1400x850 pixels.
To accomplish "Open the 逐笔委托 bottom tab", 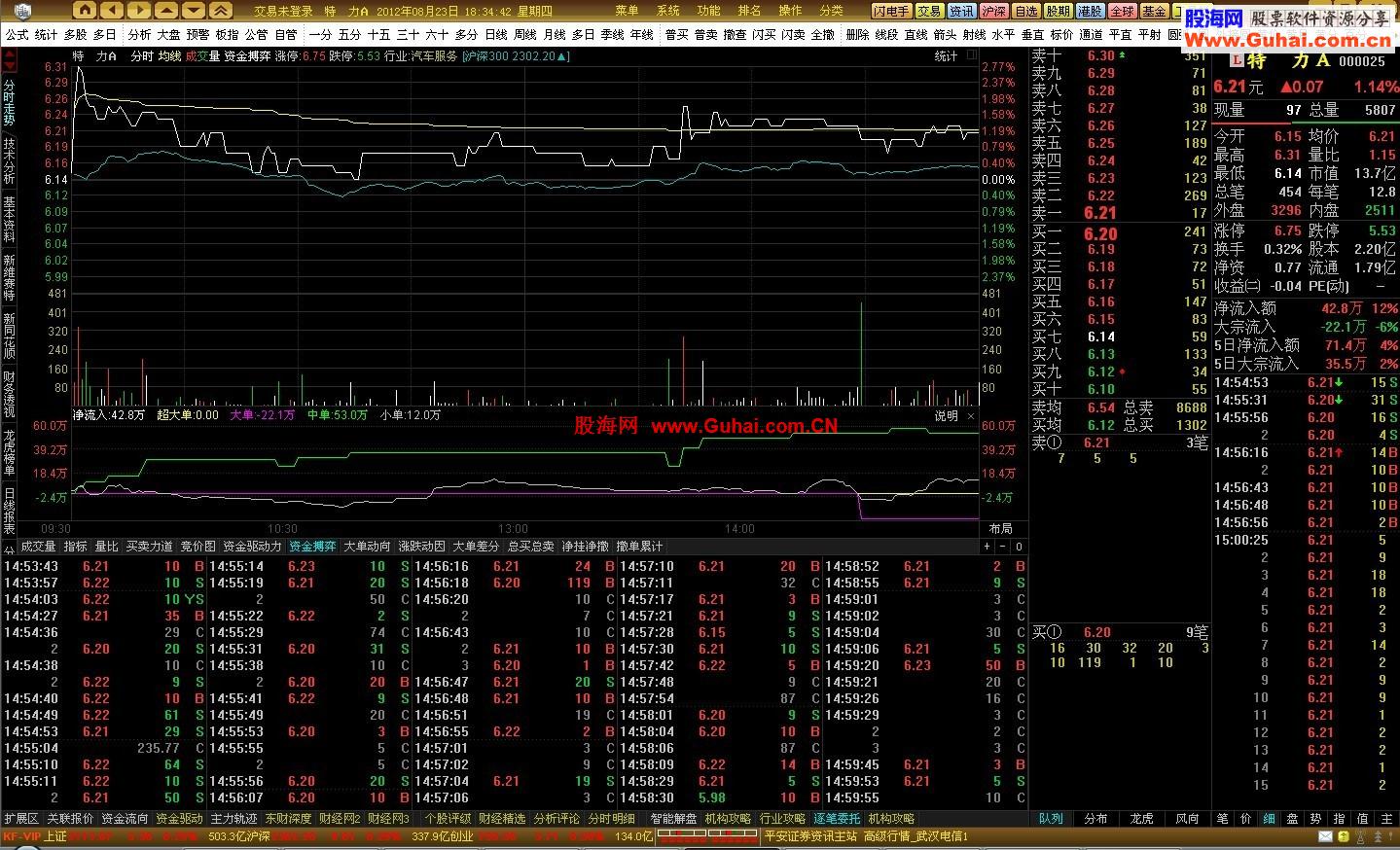I will tap(837, 819).
